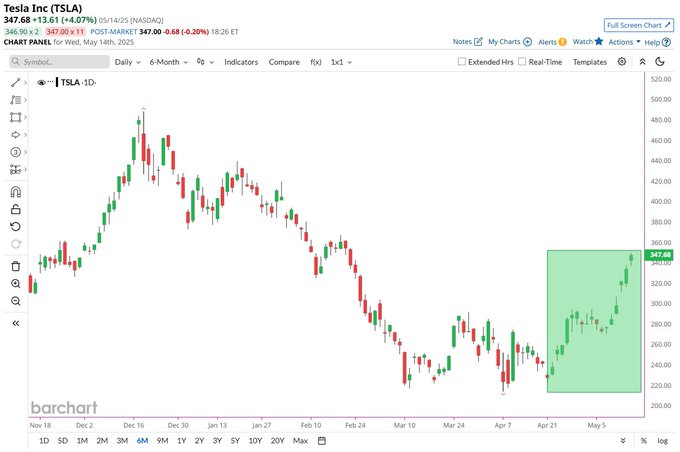The image size is (680, 452).
Task: Open the My Charts link
Action: (x=504, y=42)
